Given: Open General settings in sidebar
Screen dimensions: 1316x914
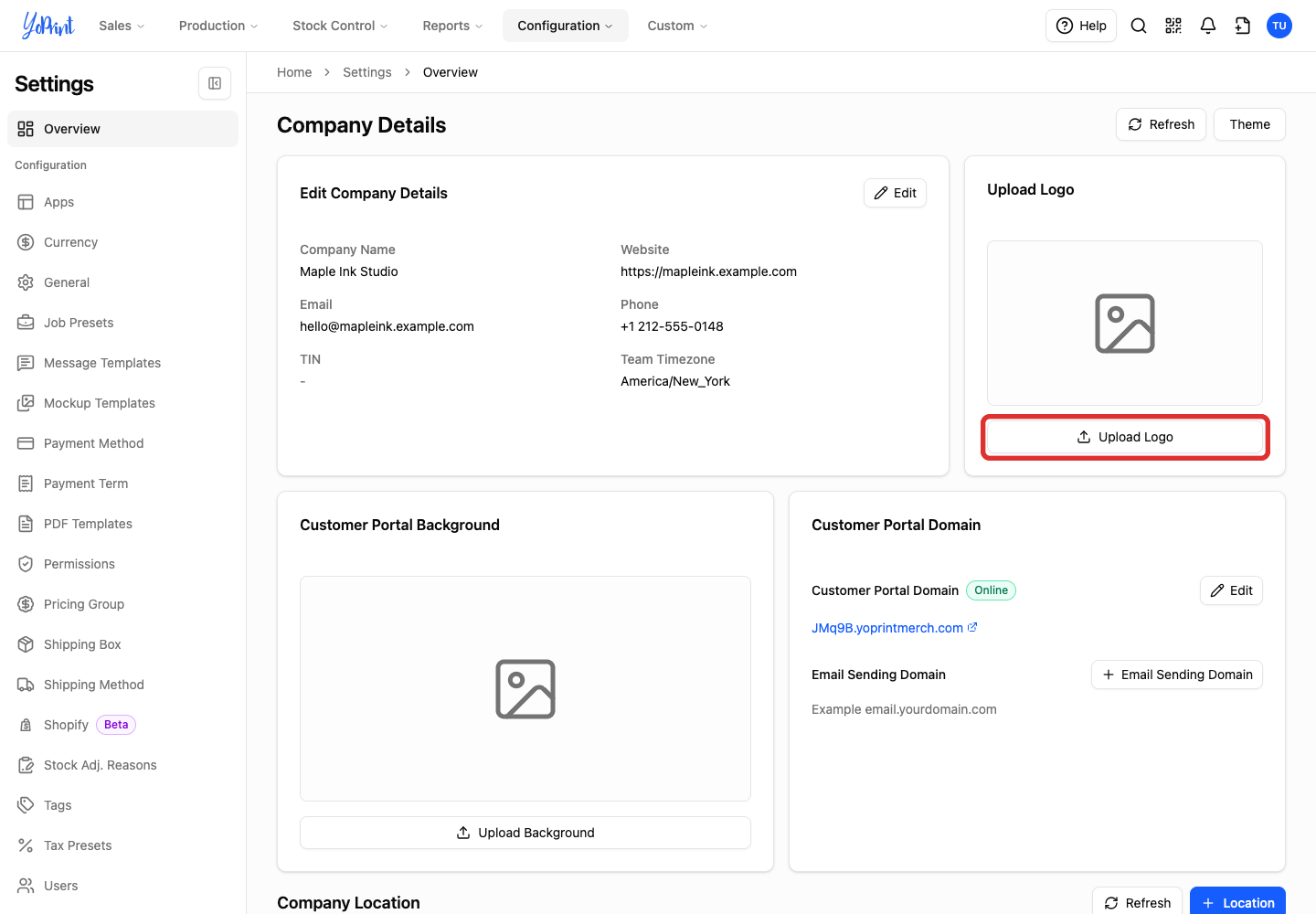Looking at the screenshot, I should point(122,282).
